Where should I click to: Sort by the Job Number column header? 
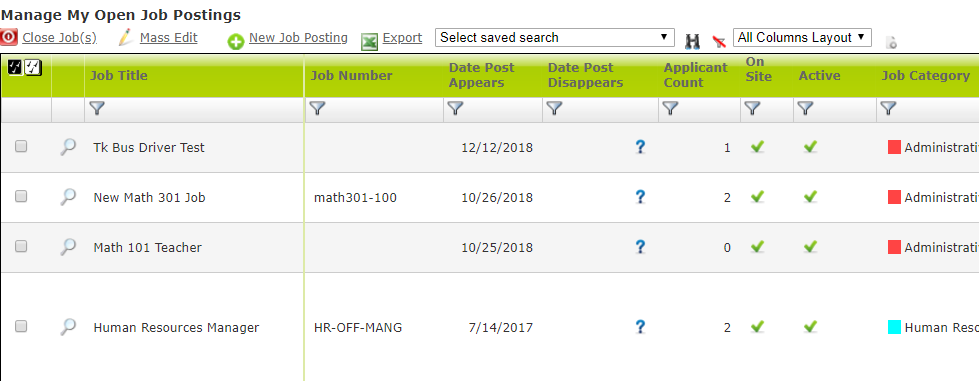pos(352,76)
